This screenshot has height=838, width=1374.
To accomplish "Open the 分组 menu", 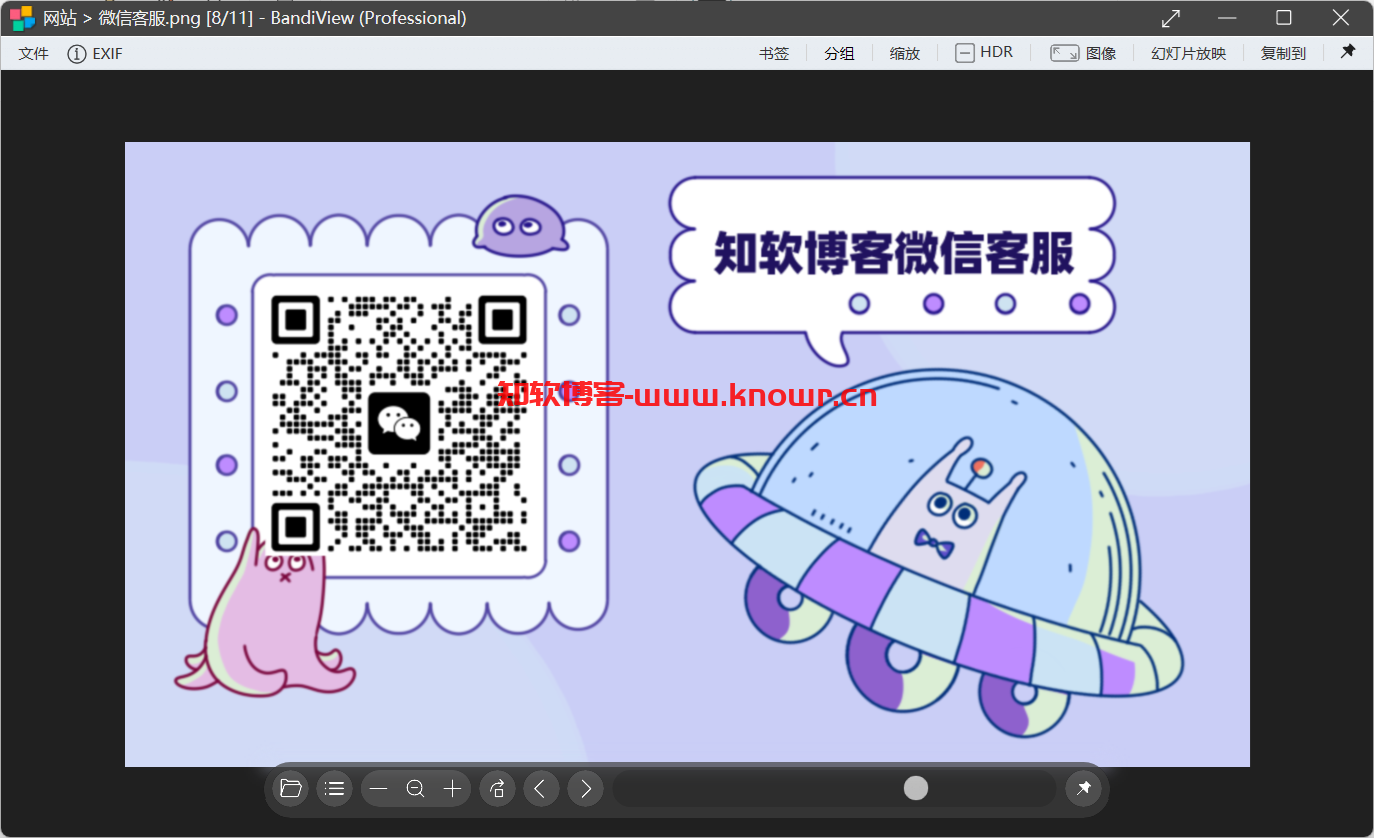I will (x=839, y=54).
